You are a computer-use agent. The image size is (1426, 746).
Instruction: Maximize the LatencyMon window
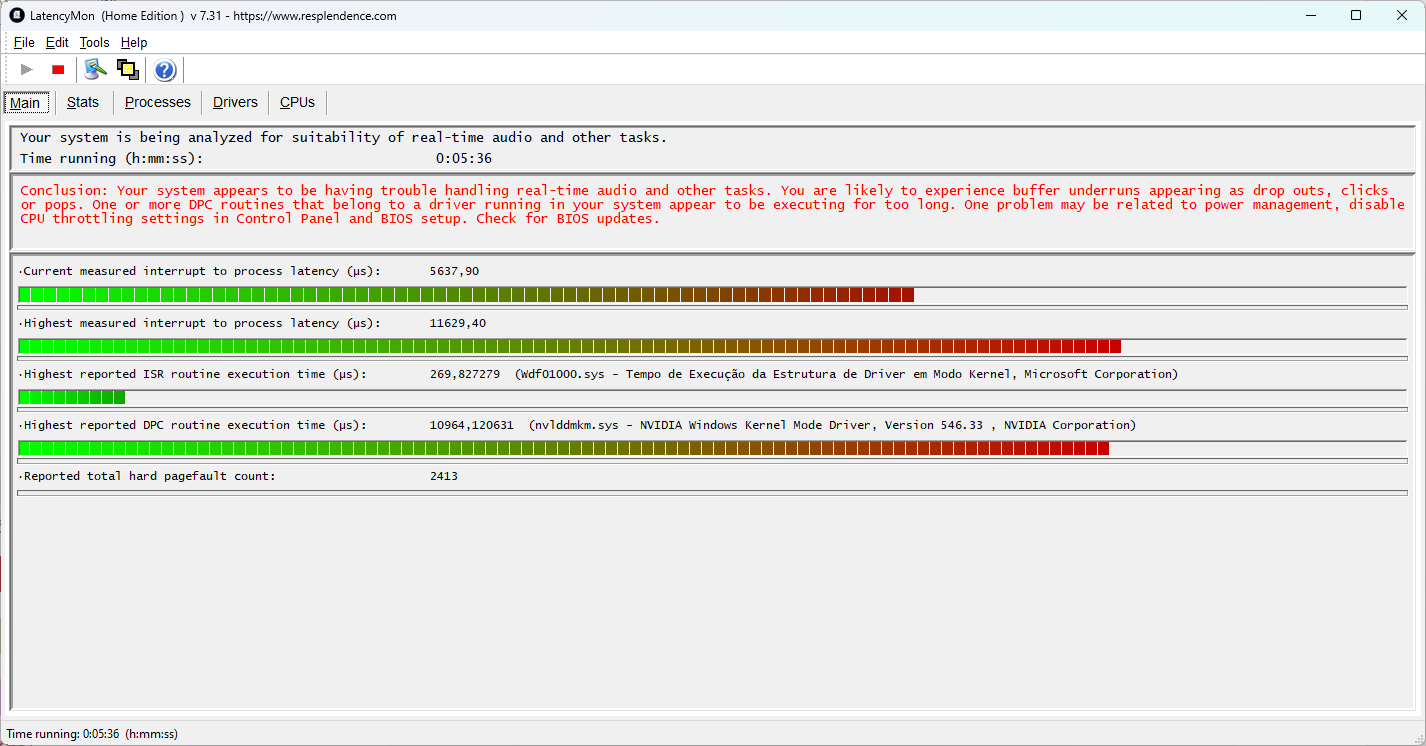[x=1356, y=15]
